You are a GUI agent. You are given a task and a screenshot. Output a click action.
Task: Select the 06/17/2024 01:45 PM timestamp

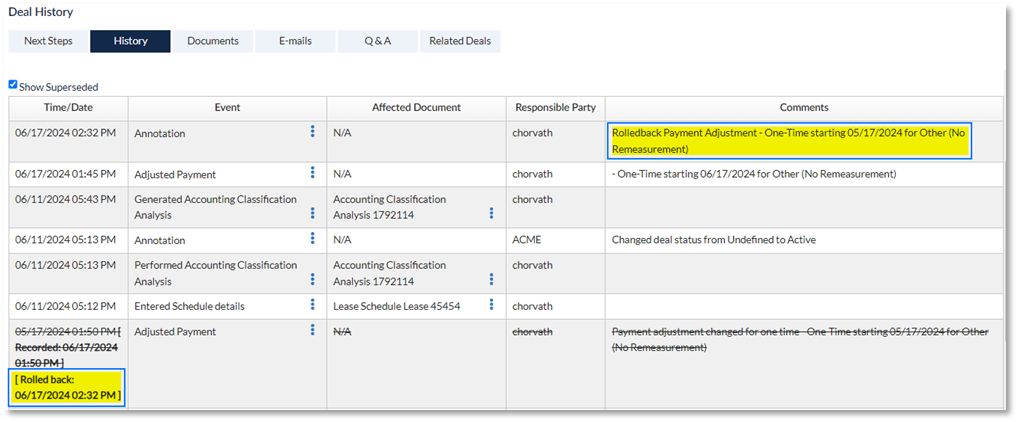[66, 174]
